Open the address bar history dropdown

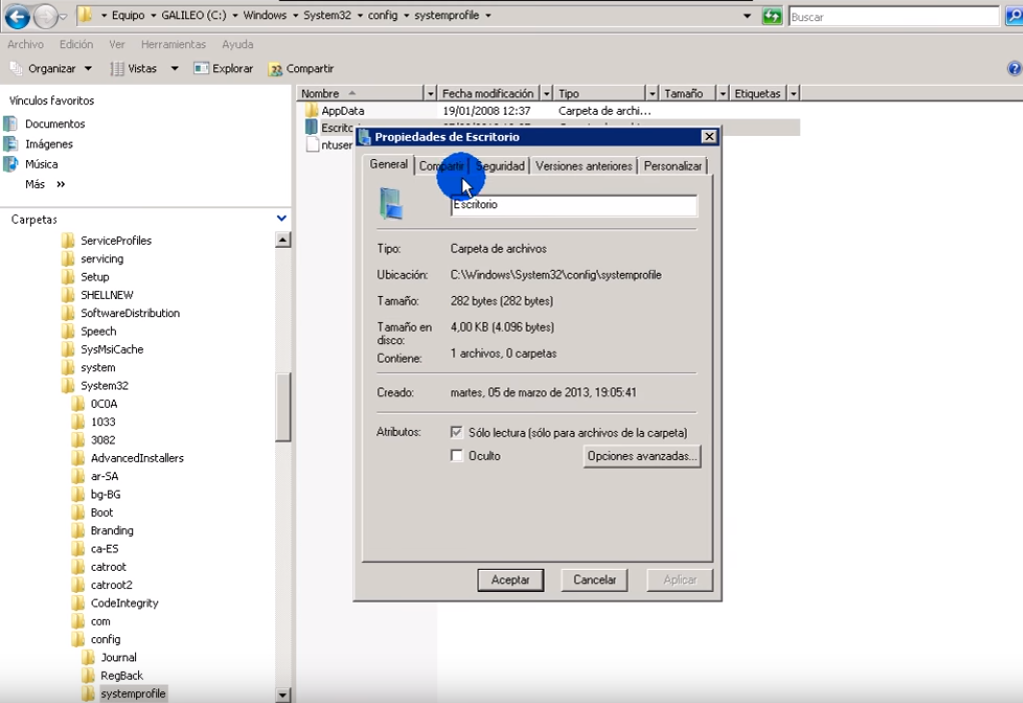tap(747, 16)
